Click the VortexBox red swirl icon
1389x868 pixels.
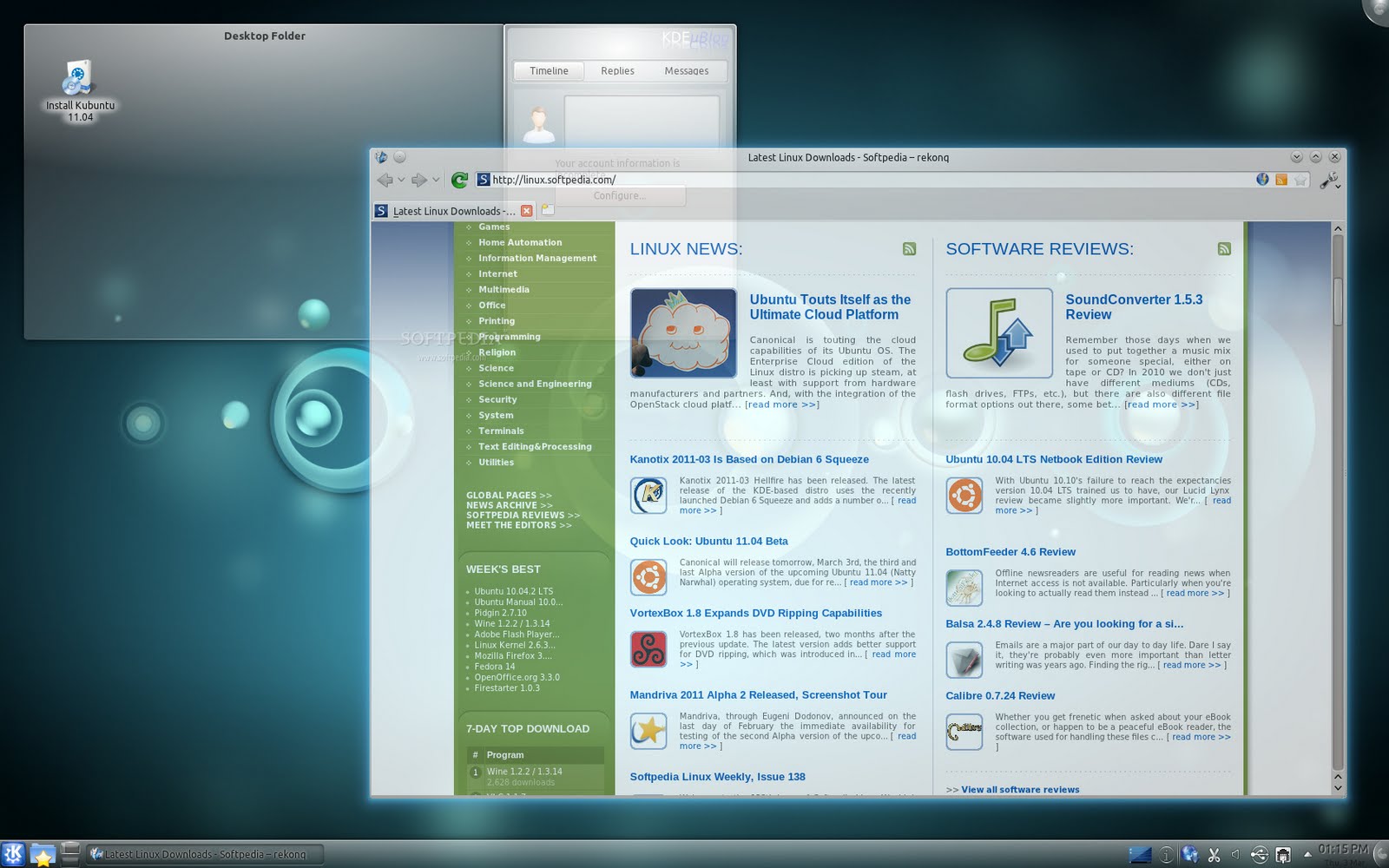[x=648, y=649]
